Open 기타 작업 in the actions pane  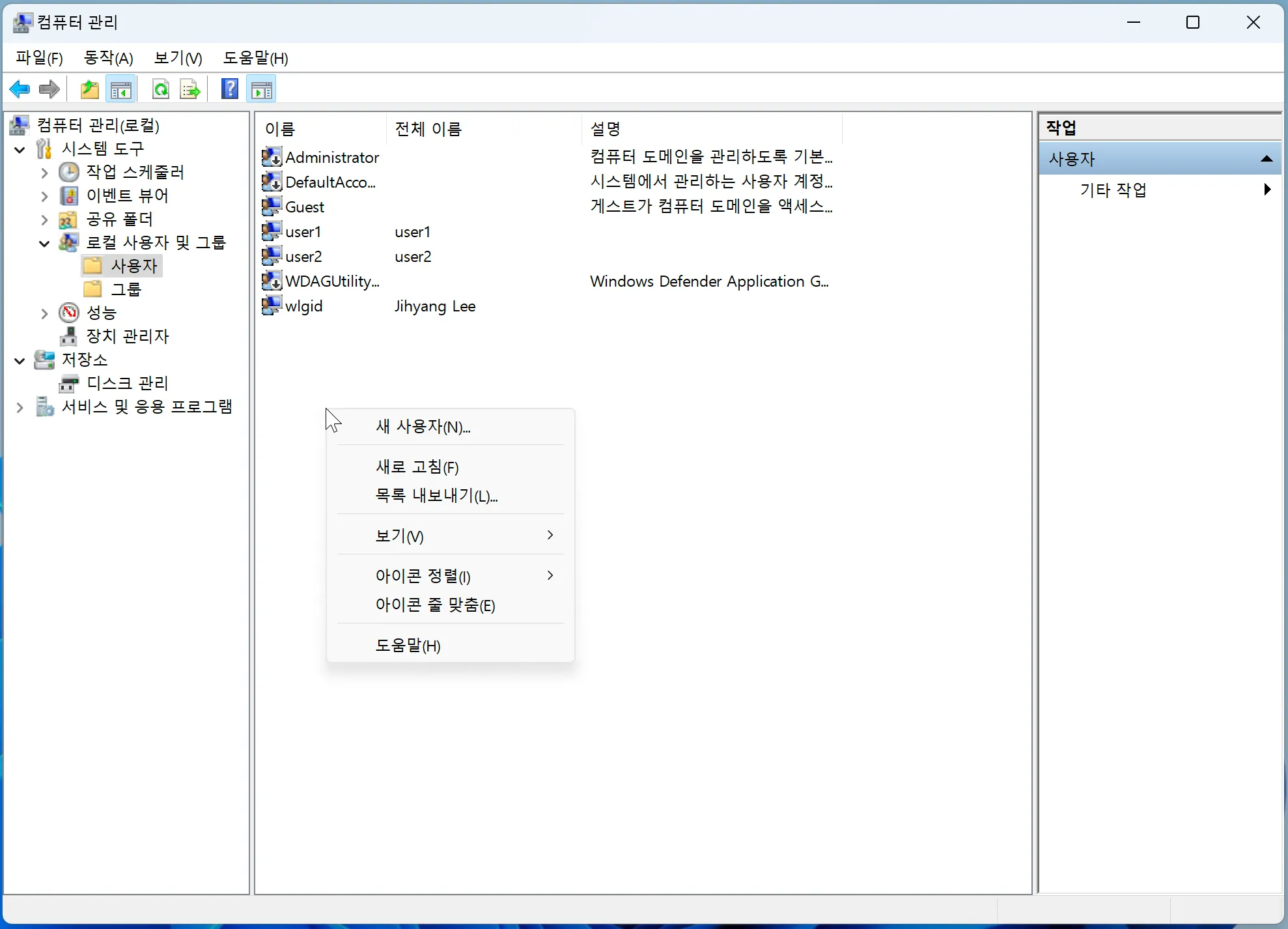coord(1160,190)
